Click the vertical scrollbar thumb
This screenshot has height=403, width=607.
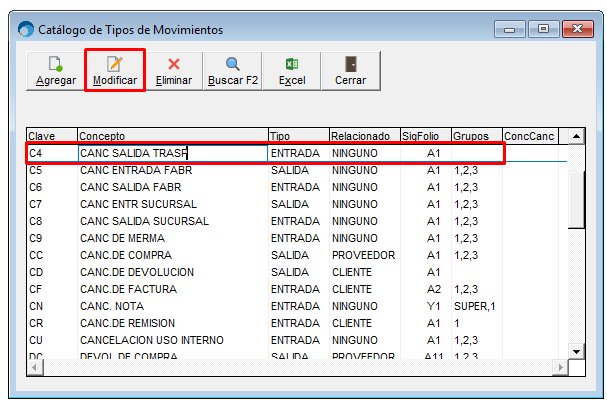pyautogui.click(x=576, y=200)
